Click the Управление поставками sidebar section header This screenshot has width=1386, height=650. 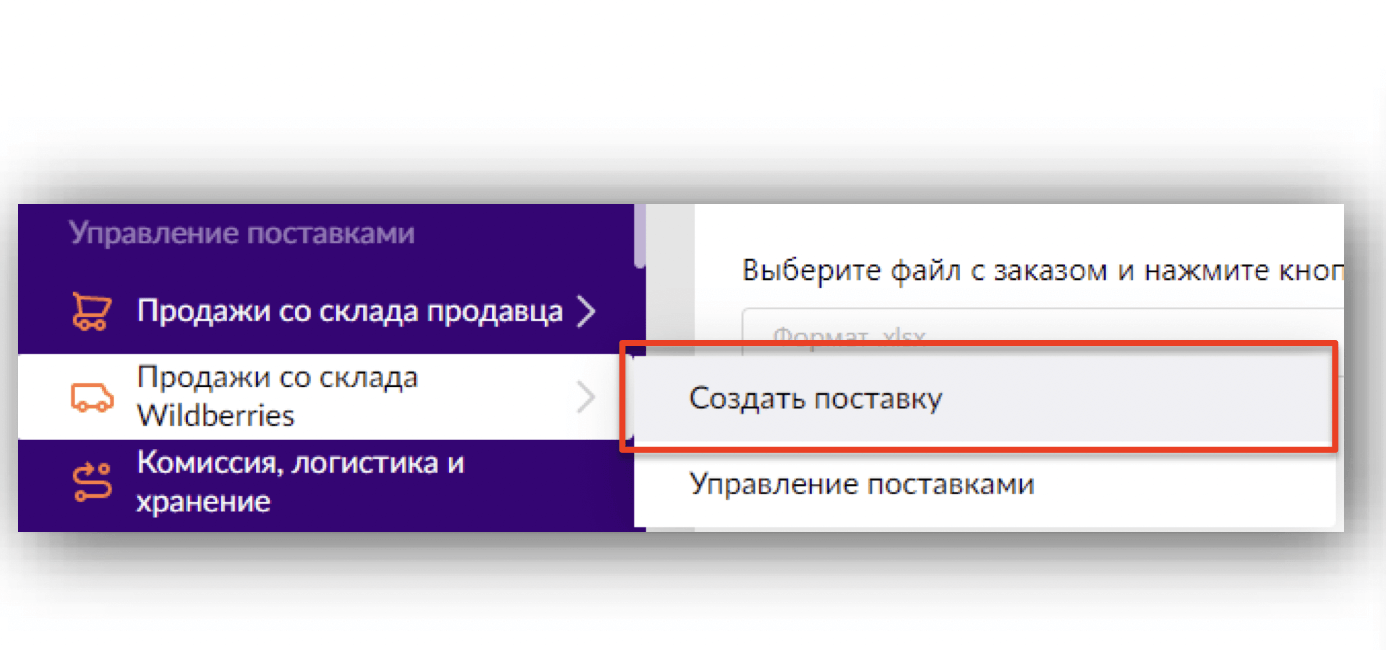[x=241, y=234]
